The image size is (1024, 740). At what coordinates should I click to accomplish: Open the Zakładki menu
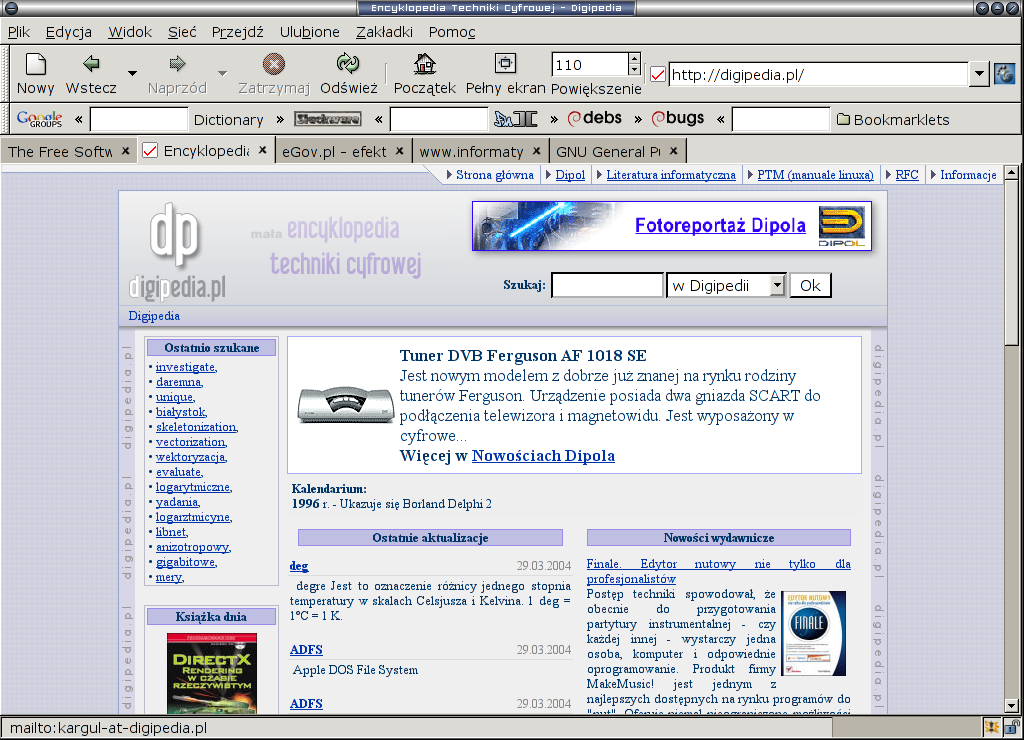tap(384, 32)
